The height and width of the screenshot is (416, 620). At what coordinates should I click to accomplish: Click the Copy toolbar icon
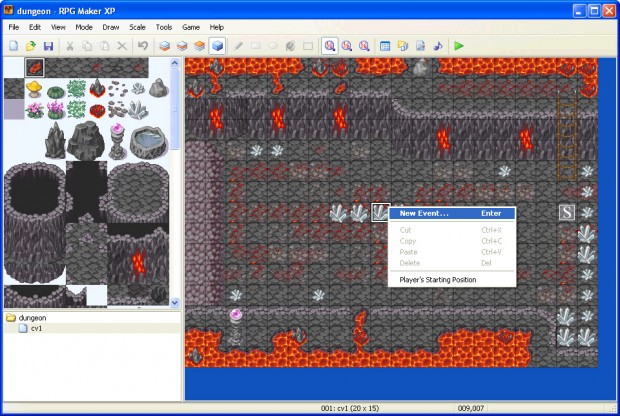click(x=87, y=46)
